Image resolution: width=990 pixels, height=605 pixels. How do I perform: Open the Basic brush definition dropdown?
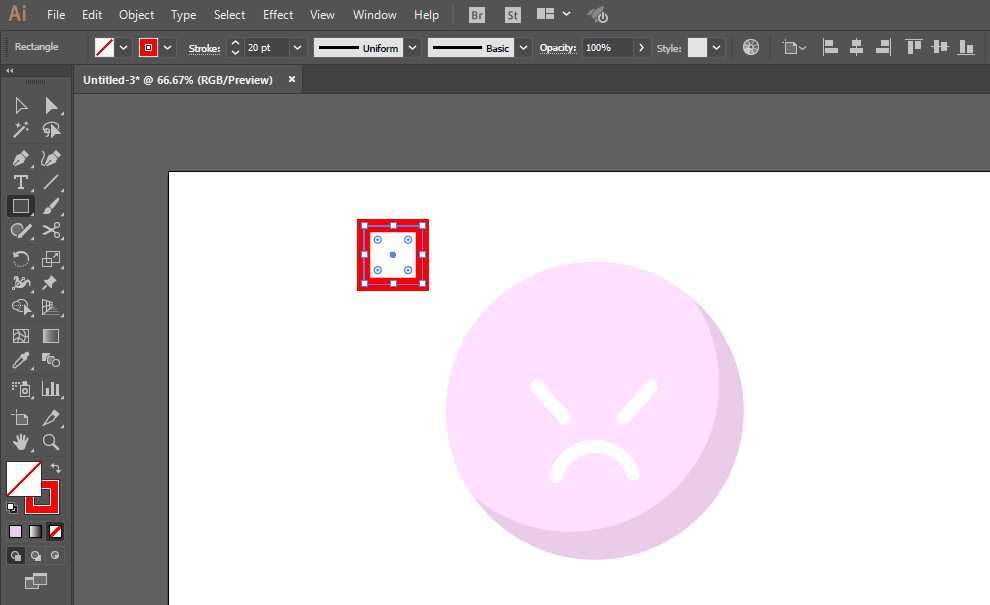click(x=523, y=47)
